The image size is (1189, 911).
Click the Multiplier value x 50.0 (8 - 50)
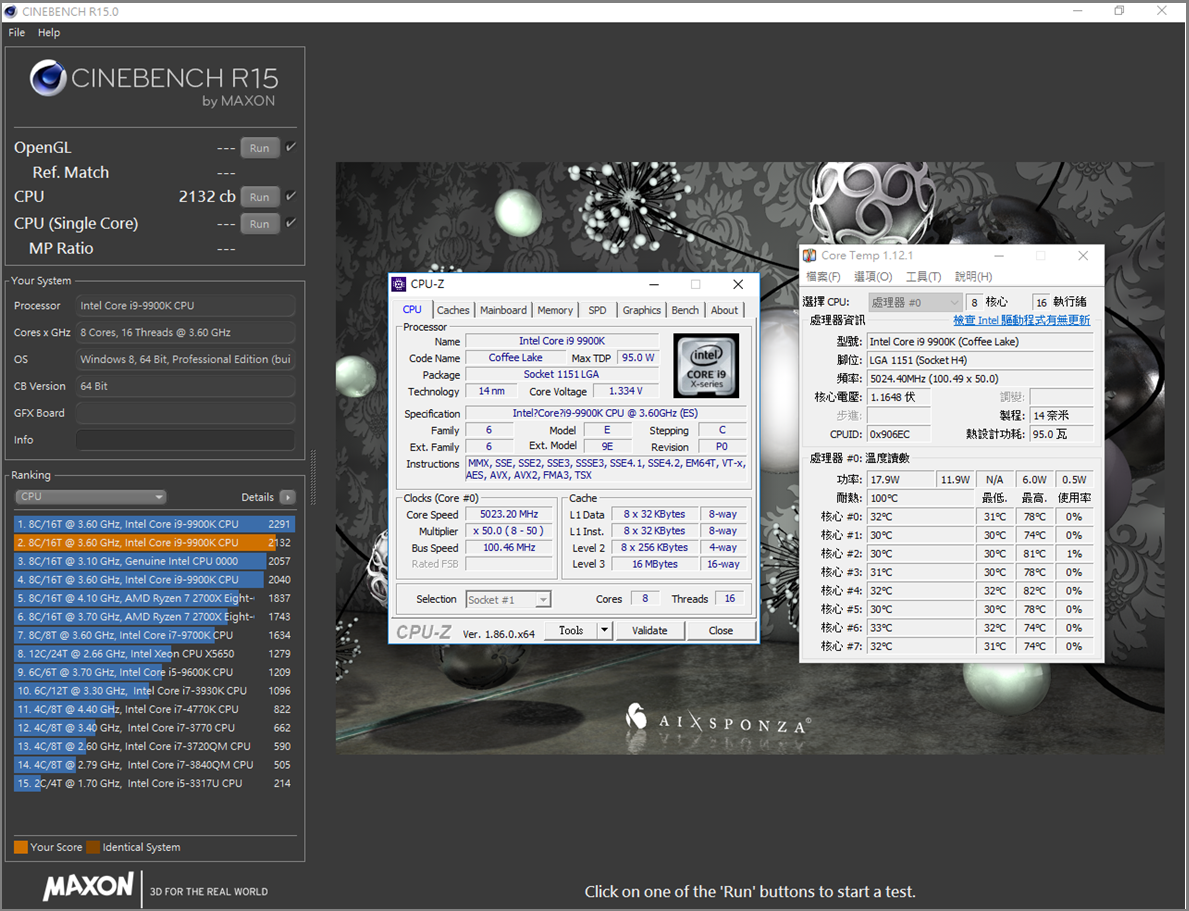pos(509,531)
